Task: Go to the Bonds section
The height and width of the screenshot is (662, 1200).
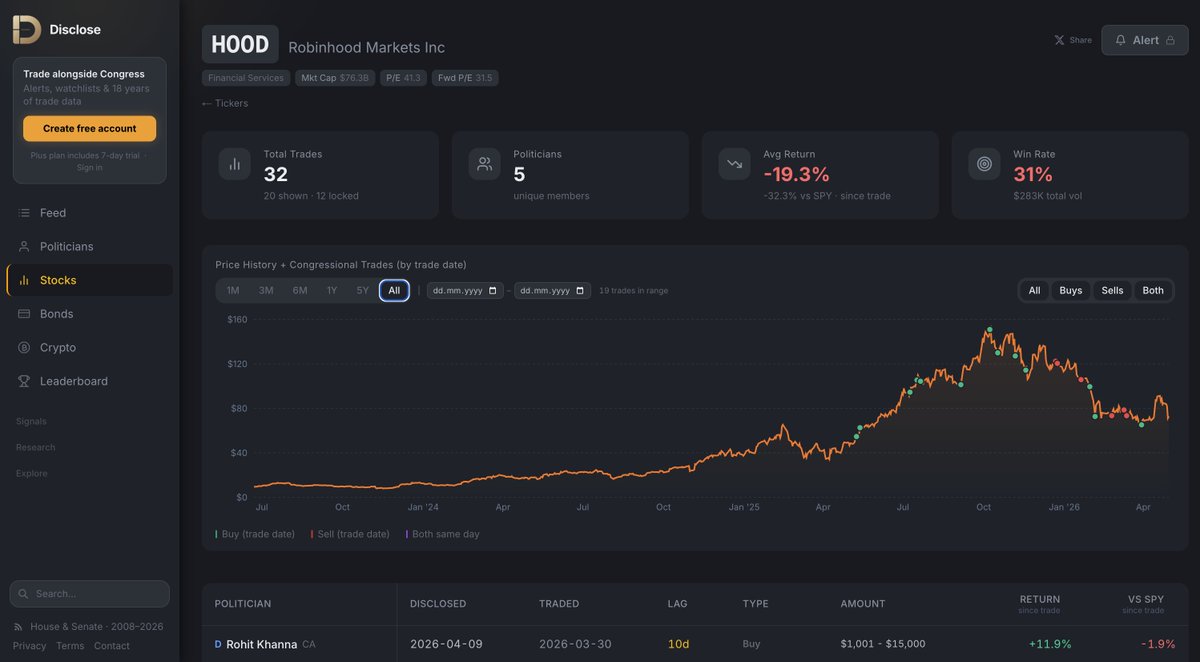Action: point(90,314)
